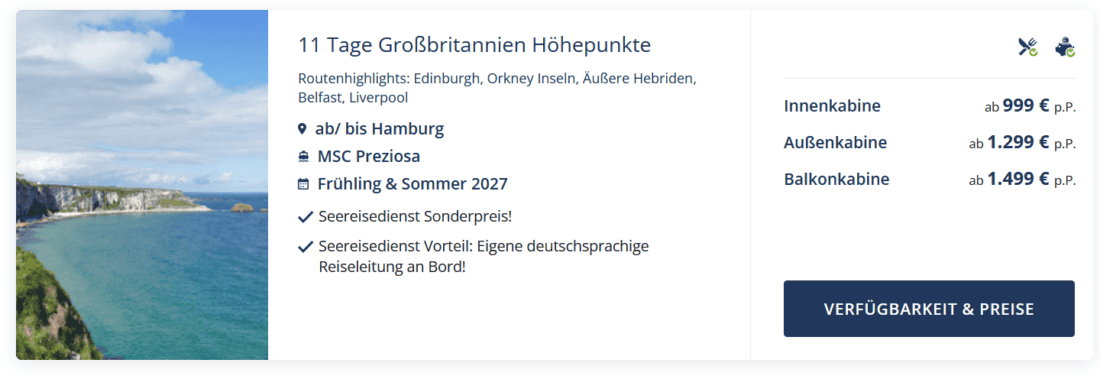Open the 11 Tage Großbritannien Höhepunkte title
This screenshot has width=1100, height=379.
pyautogui.click(x=474, y=46)
